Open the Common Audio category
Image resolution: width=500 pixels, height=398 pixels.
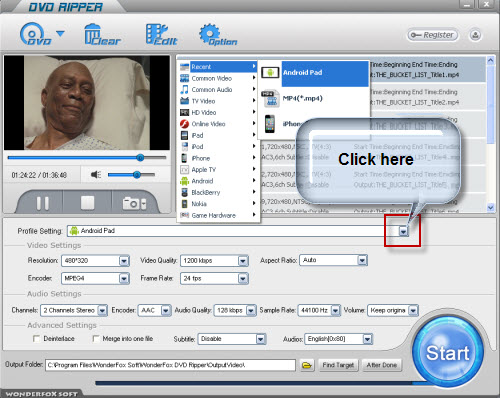[x=218, y=90]
